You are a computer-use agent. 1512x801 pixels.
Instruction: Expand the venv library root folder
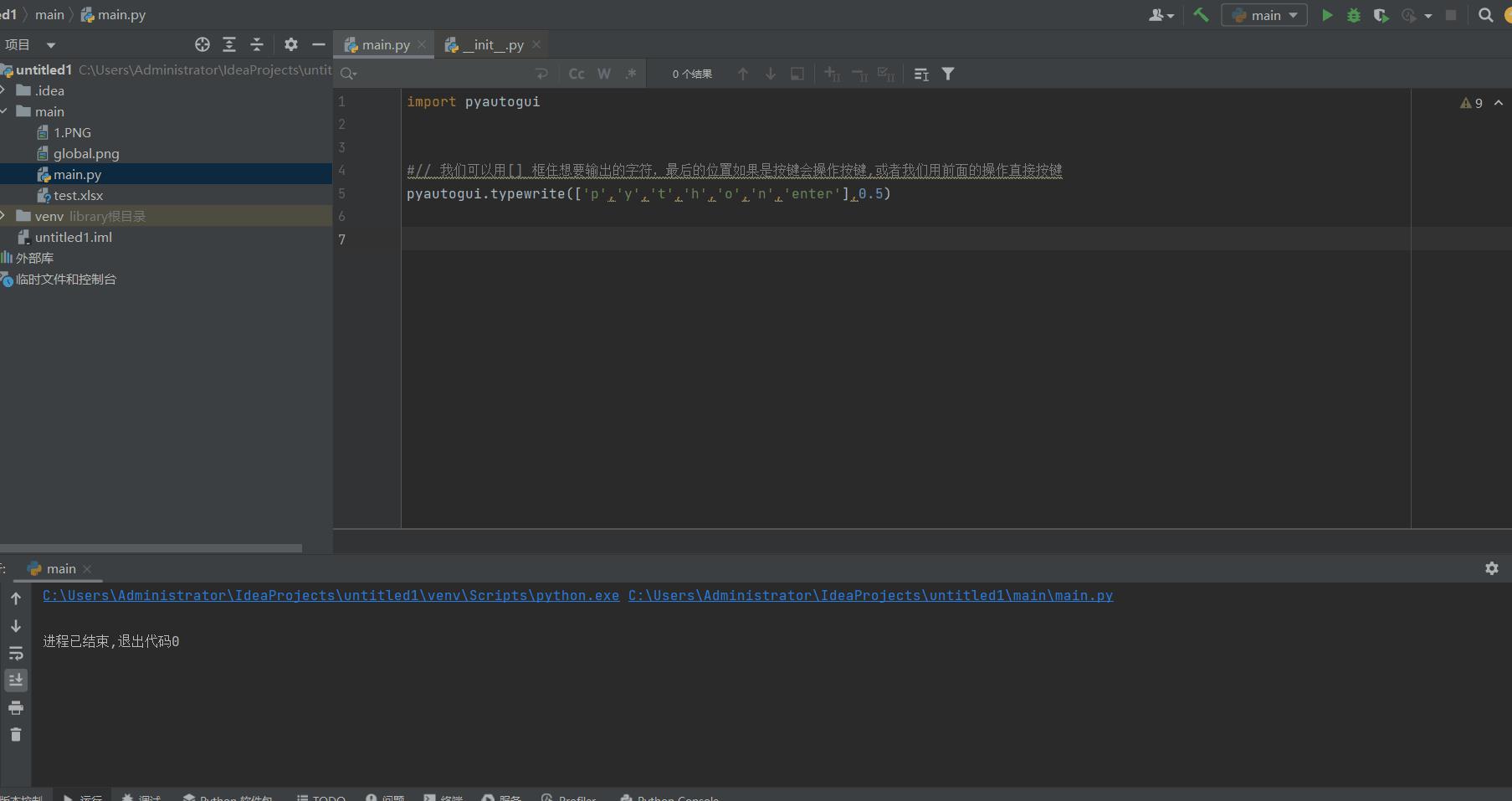4,216
